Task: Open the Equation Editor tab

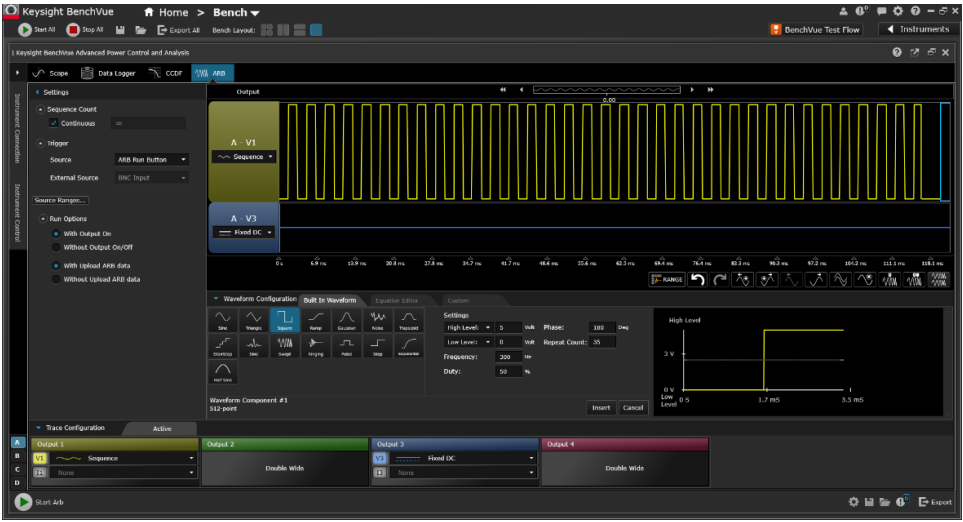Action: click(397, 301)
